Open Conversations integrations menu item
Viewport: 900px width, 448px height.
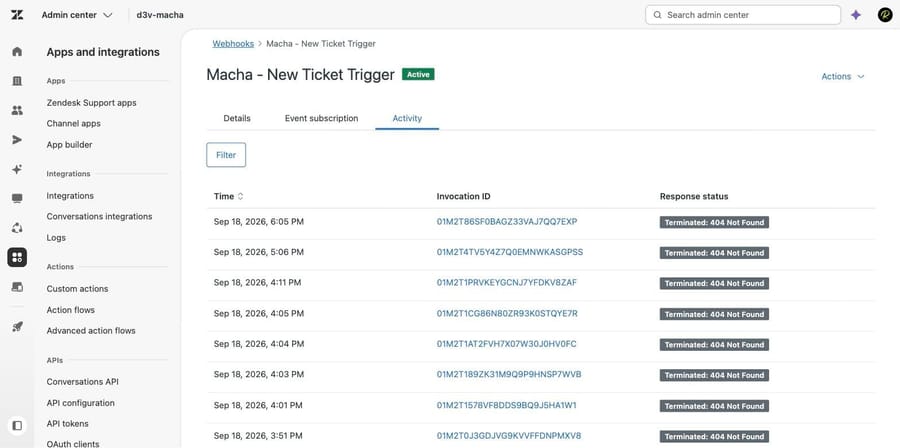99,216
